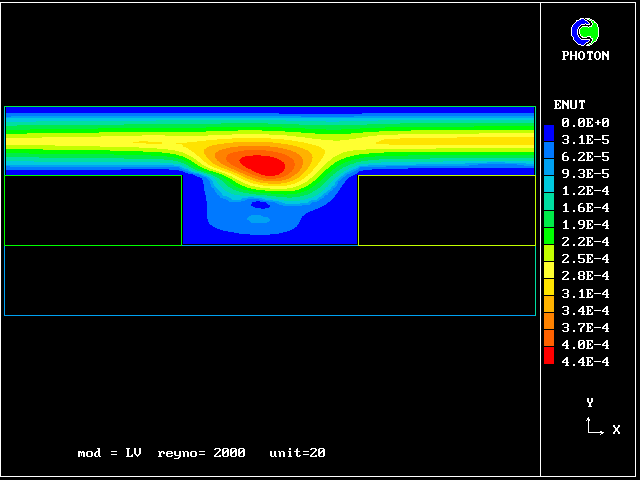640x480 pixels.
Task: Click the Y axis label
Action: [x=590, y=402]
